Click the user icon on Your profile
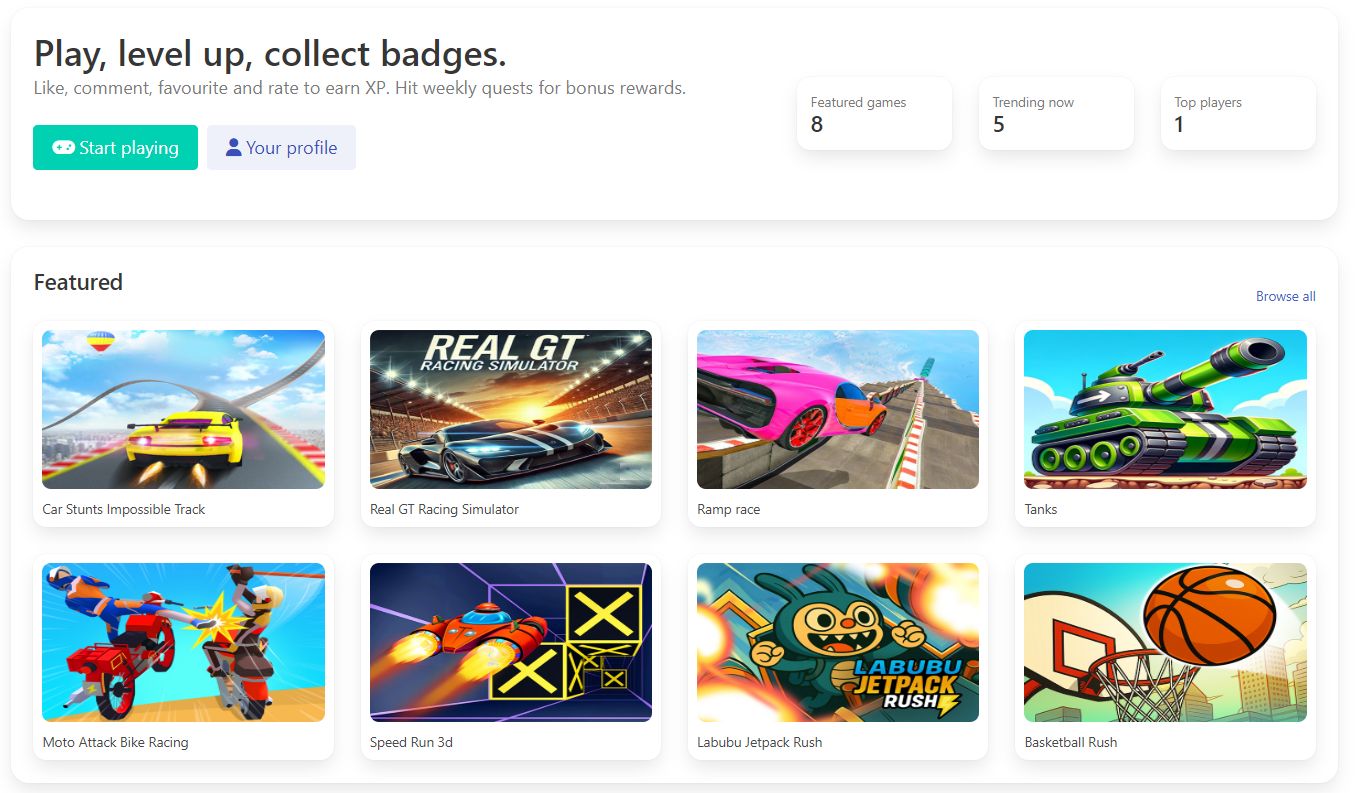 [234, 148]
